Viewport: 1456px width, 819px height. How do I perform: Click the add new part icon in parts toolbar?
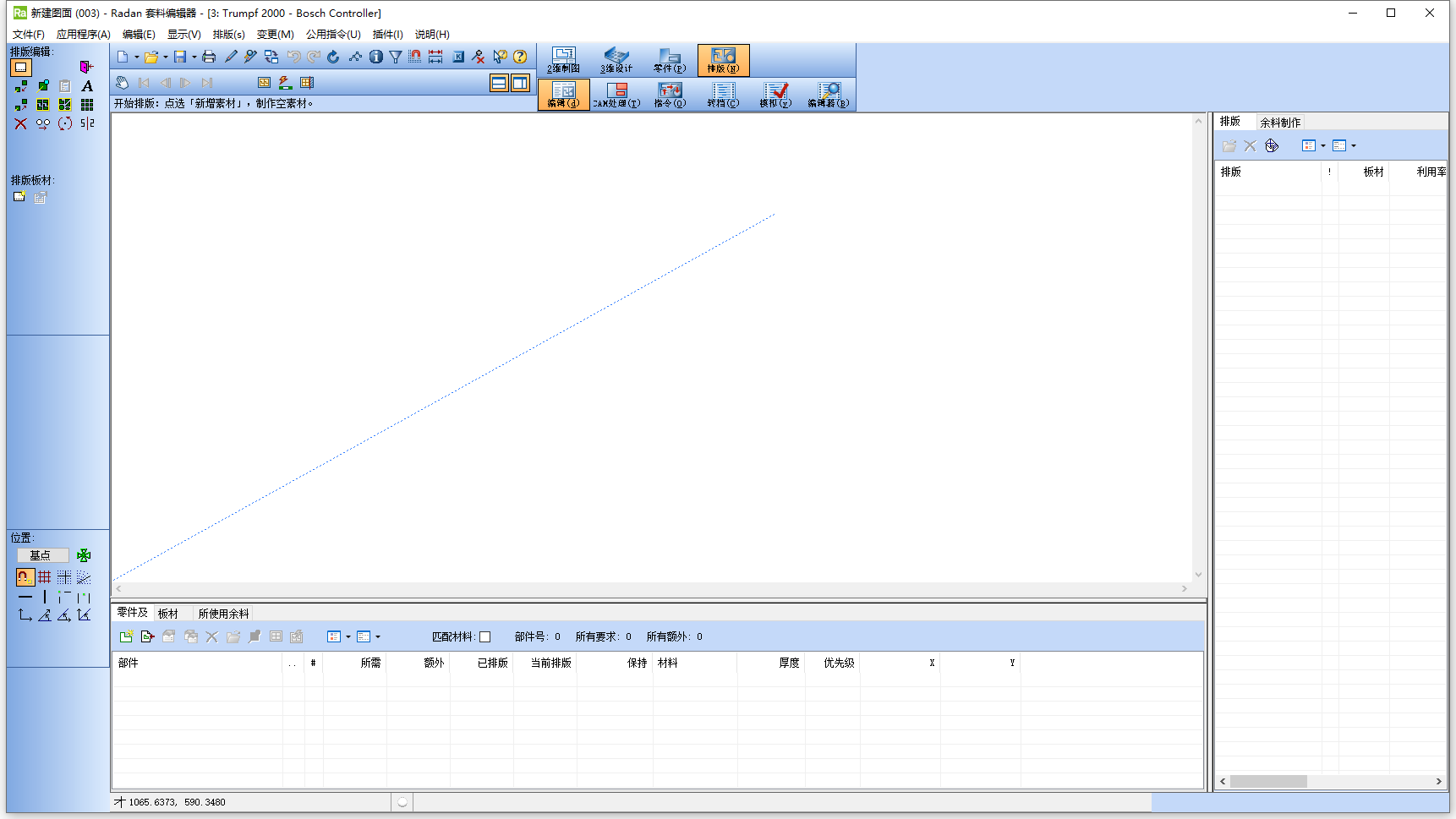click(126, 636)
